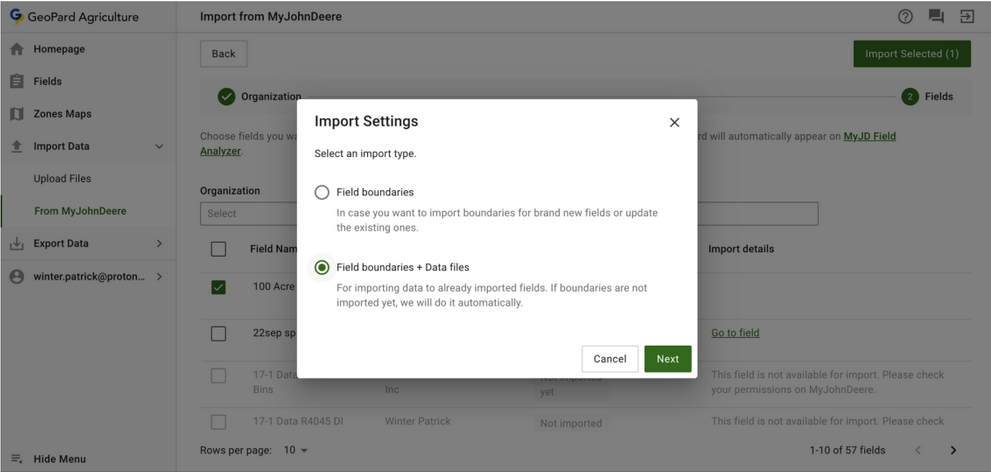Click the Hide Menu icon
Viewport: 991px width, 472px height.
(x=16, y=459)
